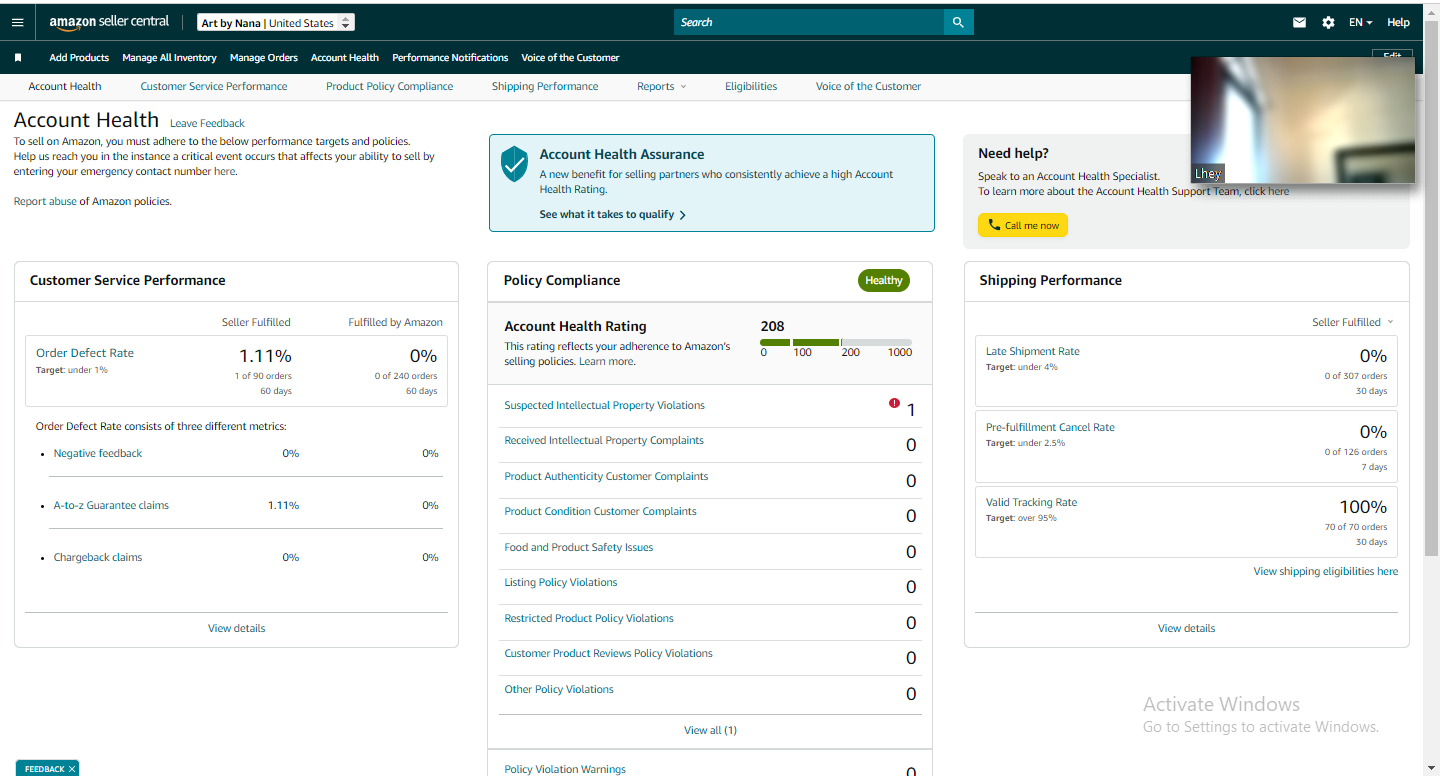Screen dimensions: 1440x776
Task: Click the Account Health Rating score 208
Action: 772,326
